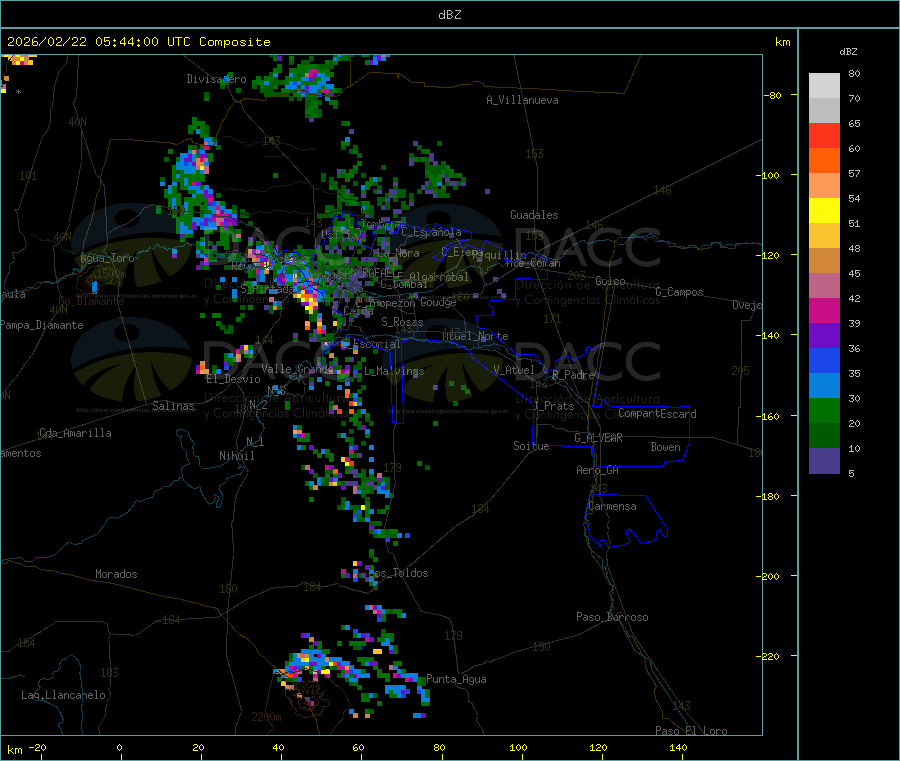Click the red 60 dBZ legend swatch
This screenshot has height=761, width=900.
tap(824, 135)
